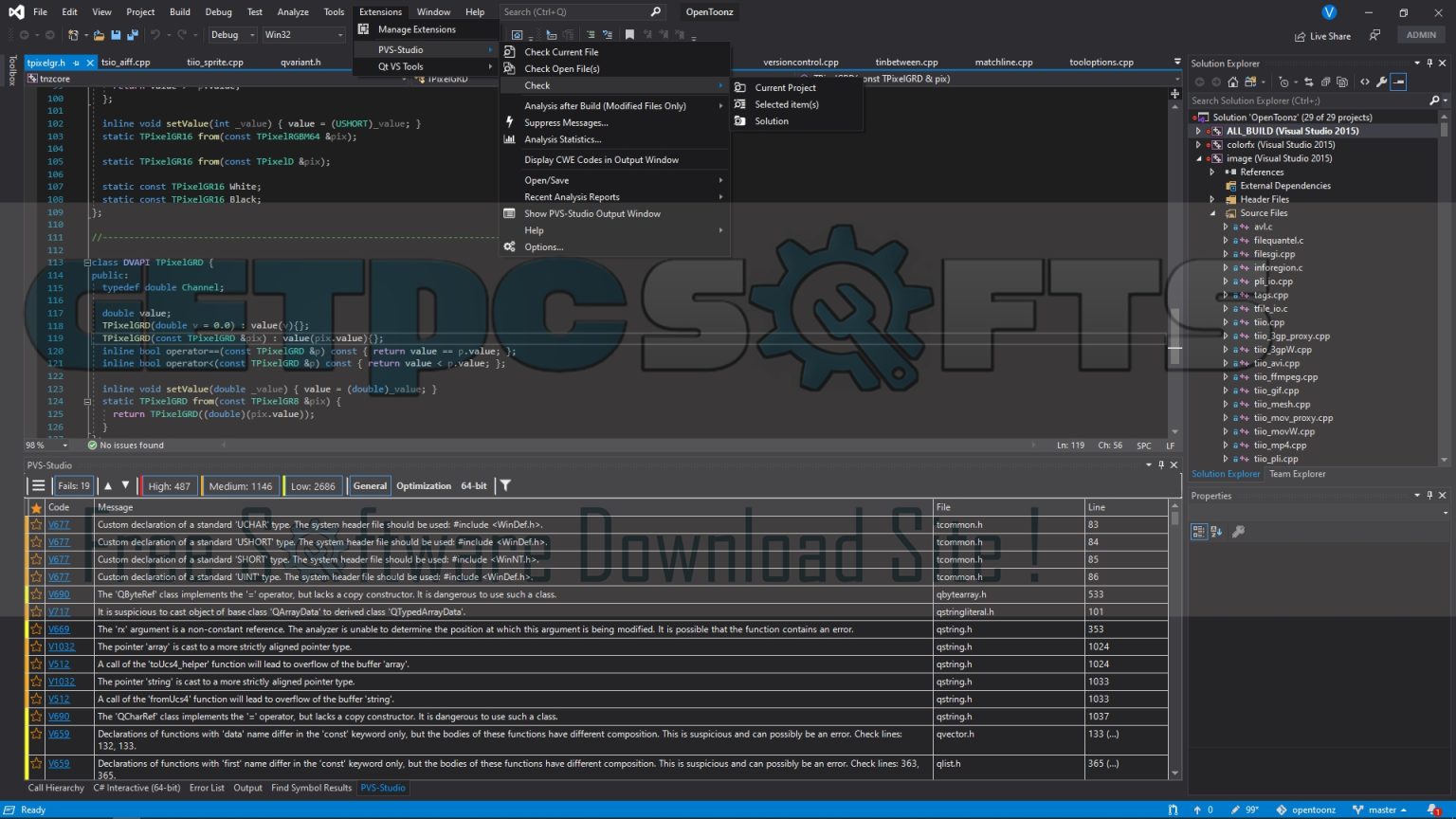Click Show All Files in Solution Explorer

tap(1341, 82)
